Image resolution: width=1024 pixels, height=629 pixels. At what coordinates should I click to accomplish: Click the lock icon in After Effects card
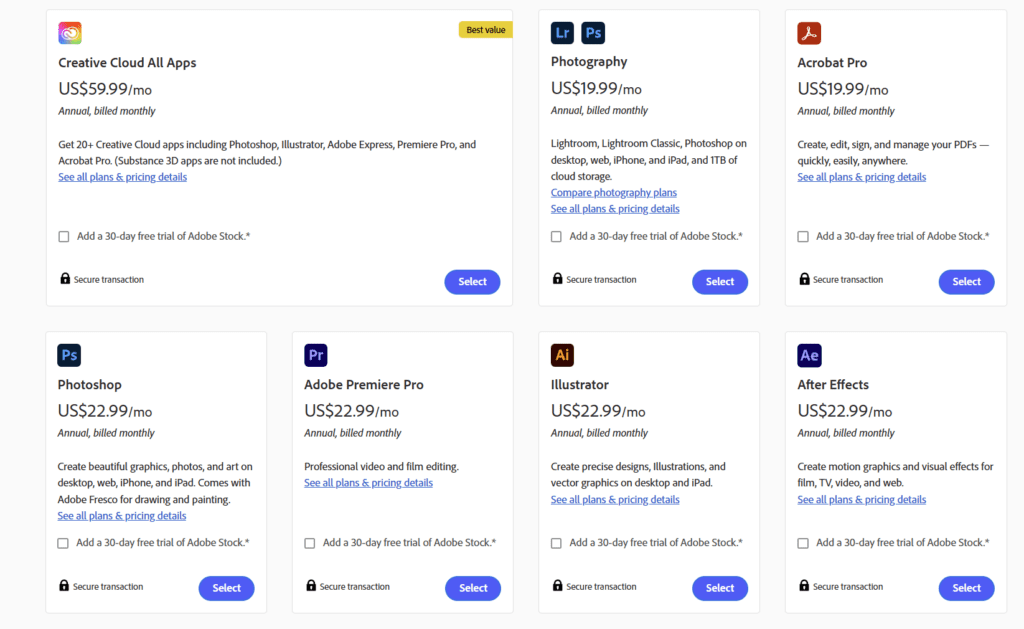(x=805, y=585)
